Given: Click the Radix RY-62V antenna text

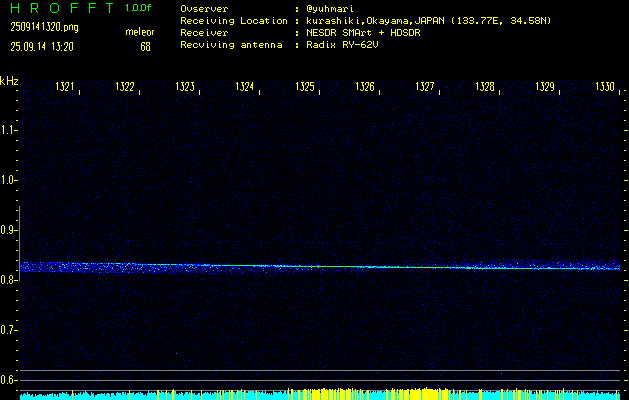Looking at the screenshot, I should [x=342, y=45].
